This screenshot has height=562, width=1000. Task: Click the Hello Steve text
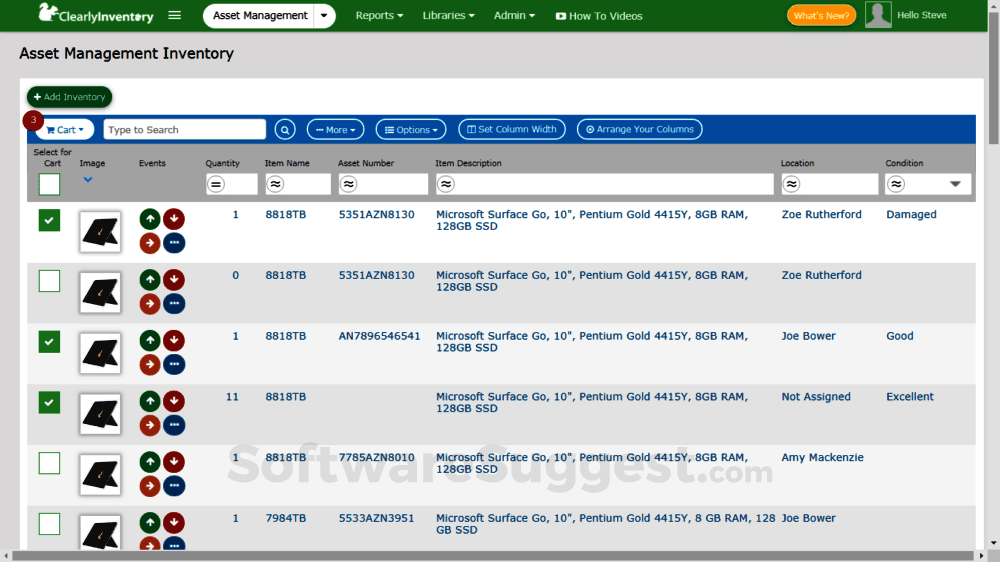click(922, 15)
